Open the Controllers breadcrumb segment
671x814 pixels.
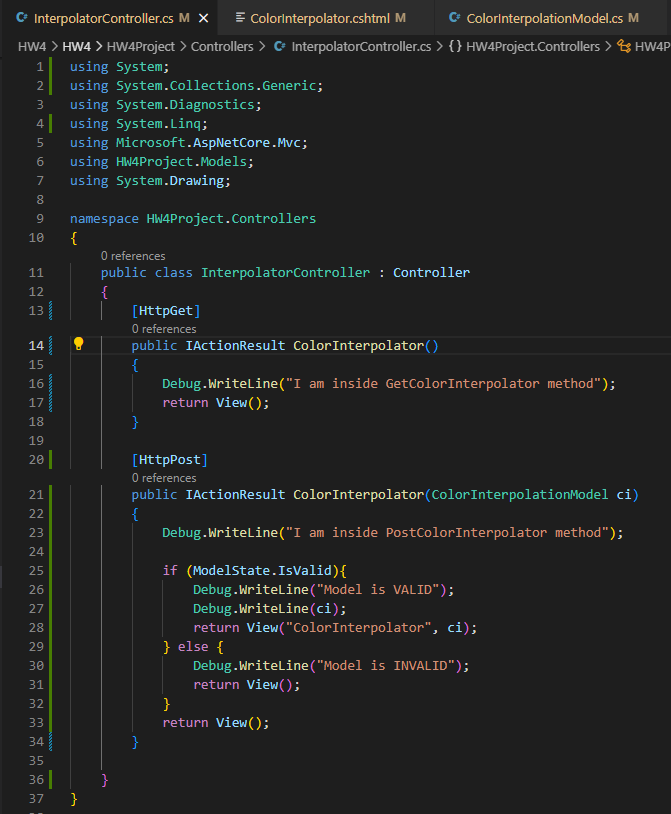[x=222, y=47]
